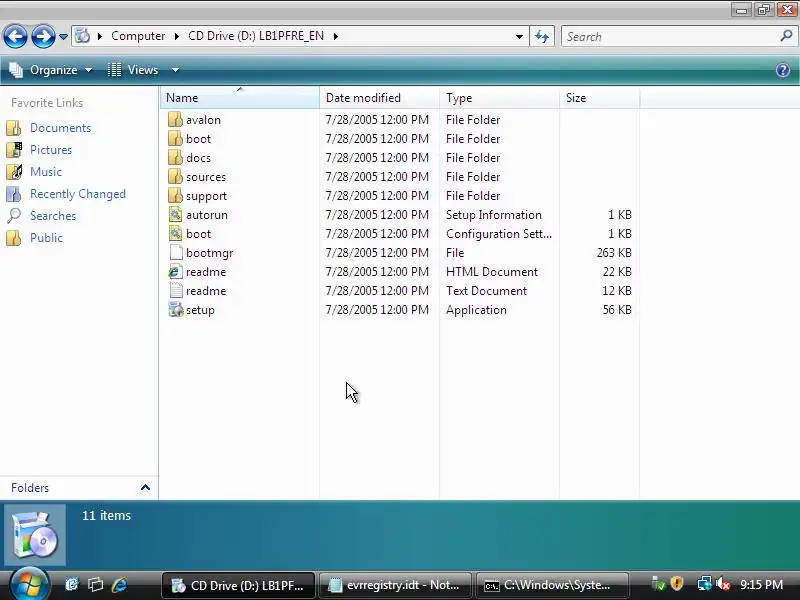Click the Music folder icon in sidebar
The width and height of the screenshot is (800, 600).
tap(14, 172)
